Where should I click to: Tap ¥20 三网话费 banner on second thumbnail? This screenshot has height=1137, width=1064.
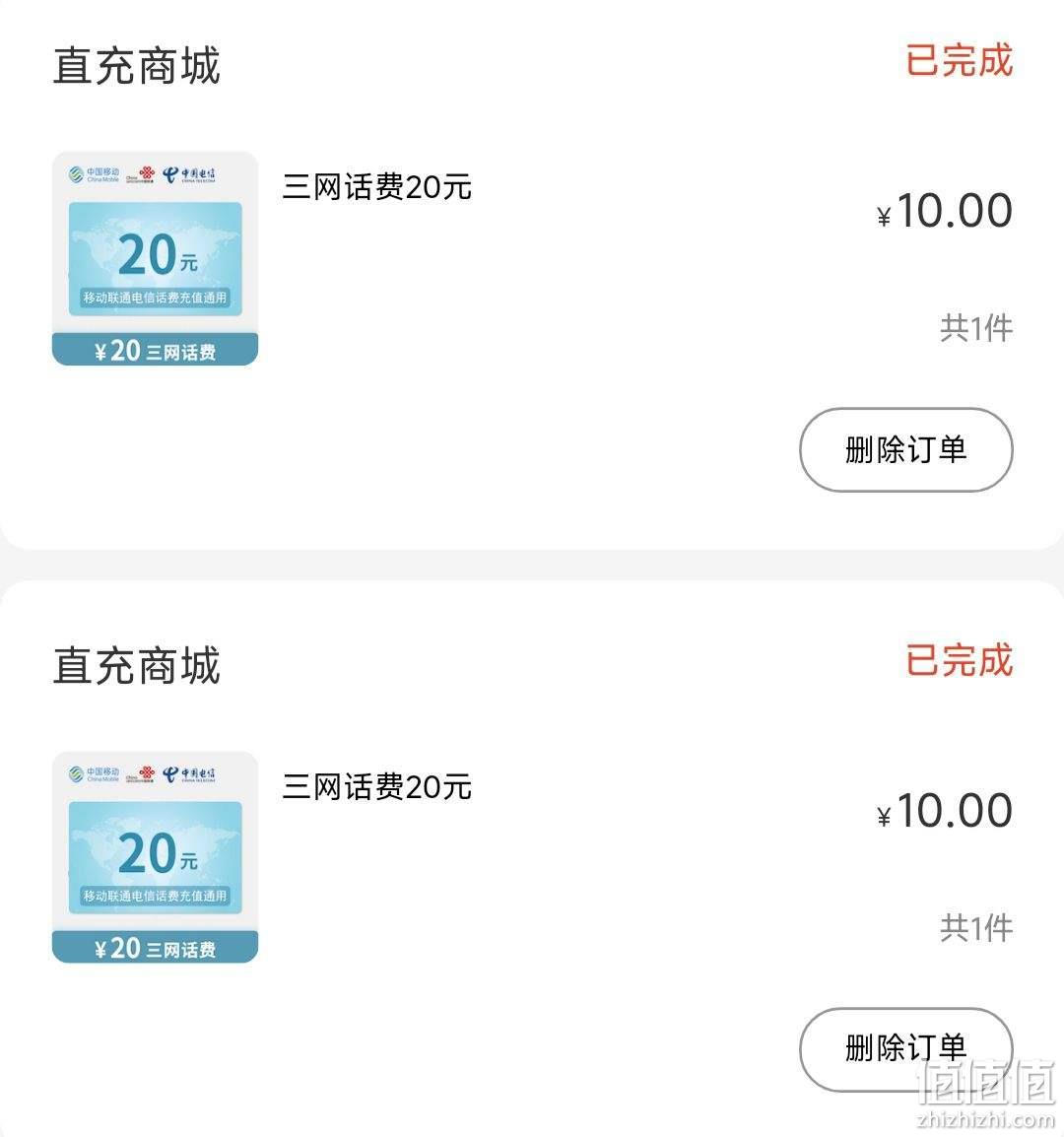point(156,947)
